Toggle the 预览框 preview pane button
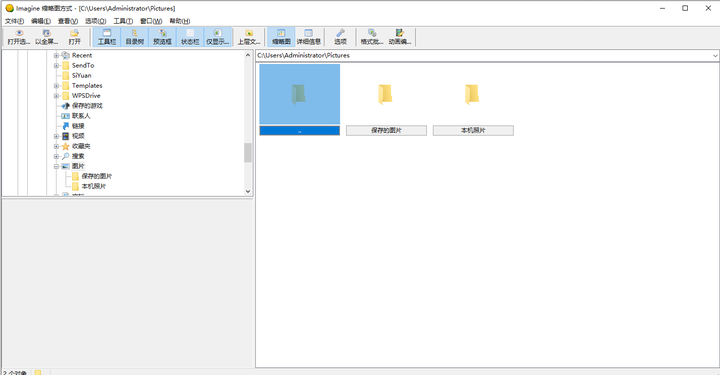The width and height of the screenshot is (720, 375). [162, 37]
